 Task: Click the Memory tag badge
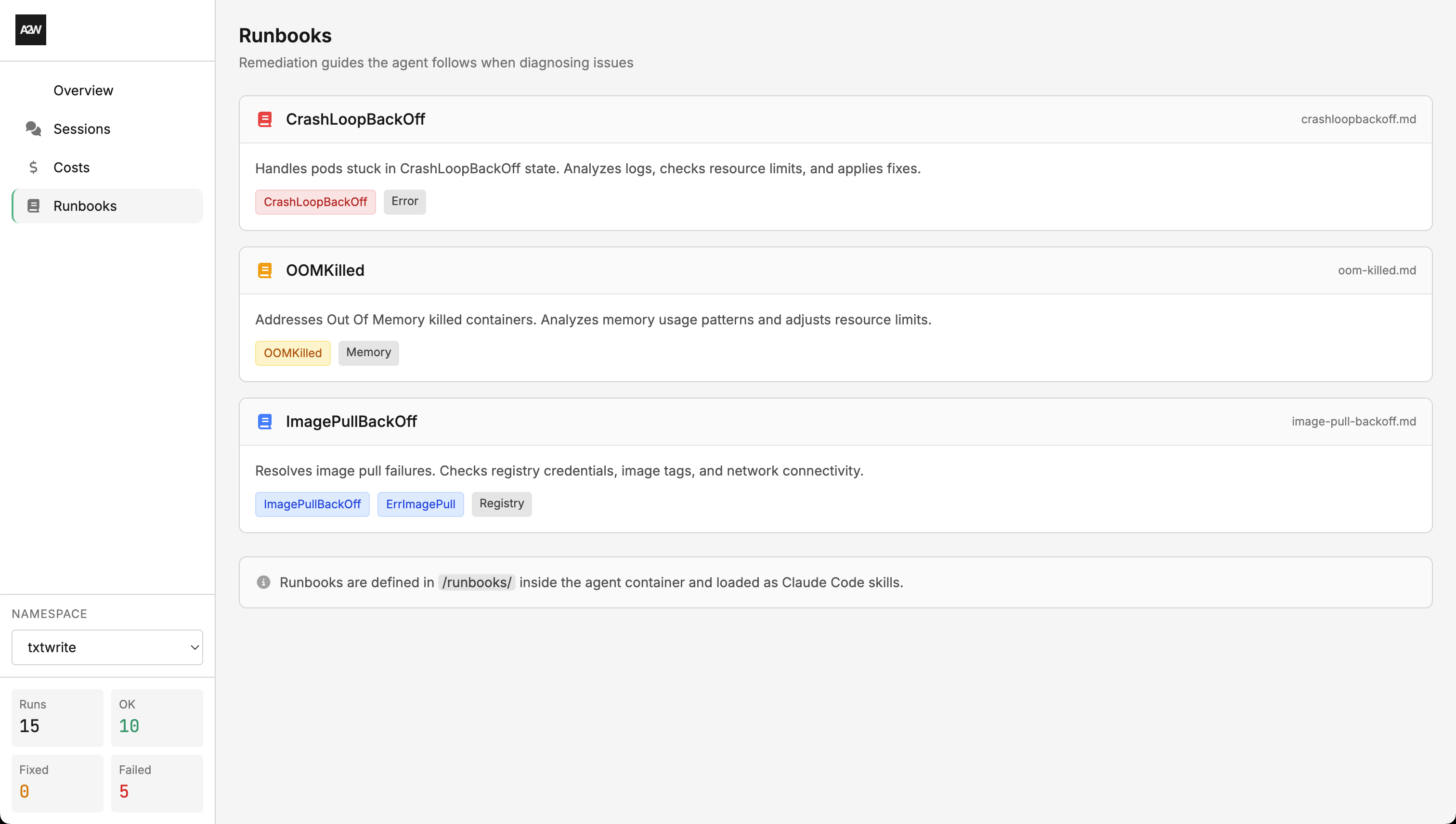(368, 353)
